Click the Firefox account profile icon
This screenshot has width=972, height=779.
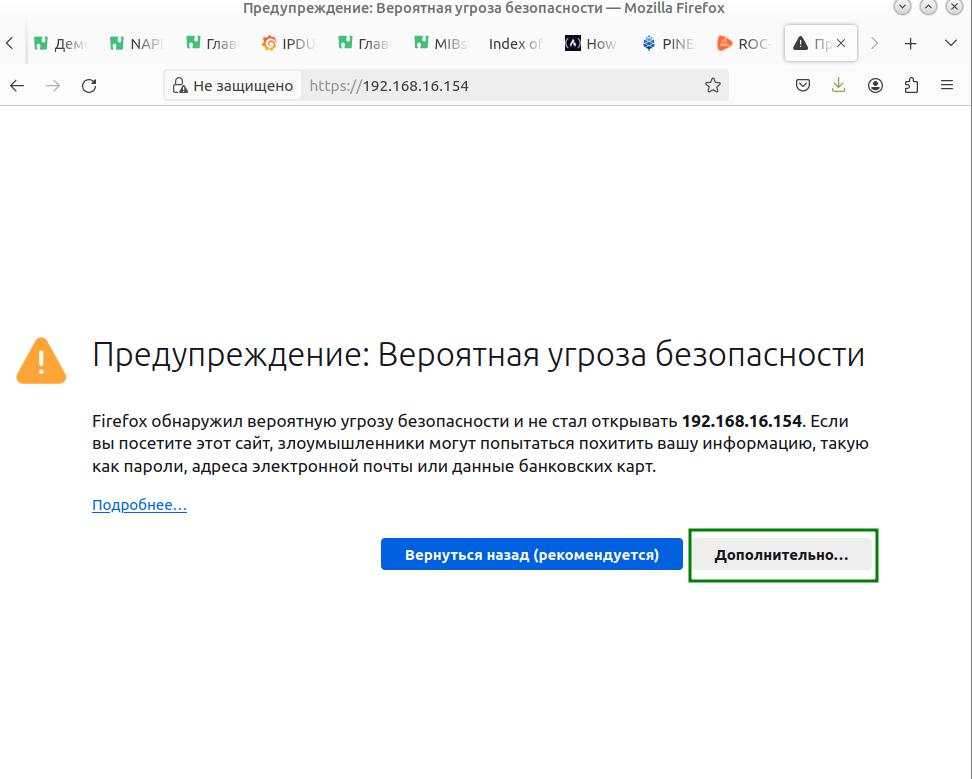pos(875,85)
